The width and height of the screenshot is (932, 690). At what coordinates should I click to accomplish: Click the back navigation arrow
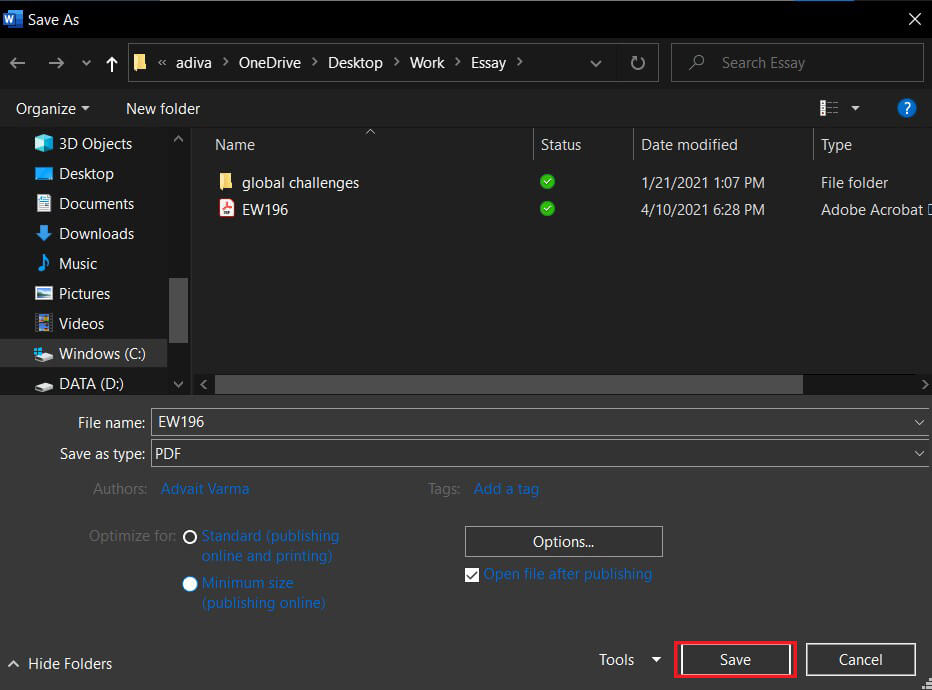tap(17, 63)
